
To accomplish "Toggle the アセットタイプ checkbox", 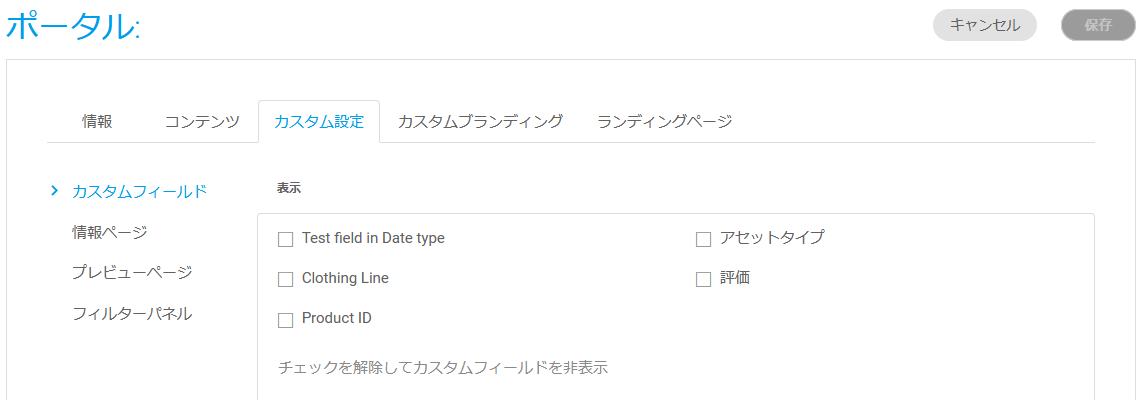I will [703, 239].
